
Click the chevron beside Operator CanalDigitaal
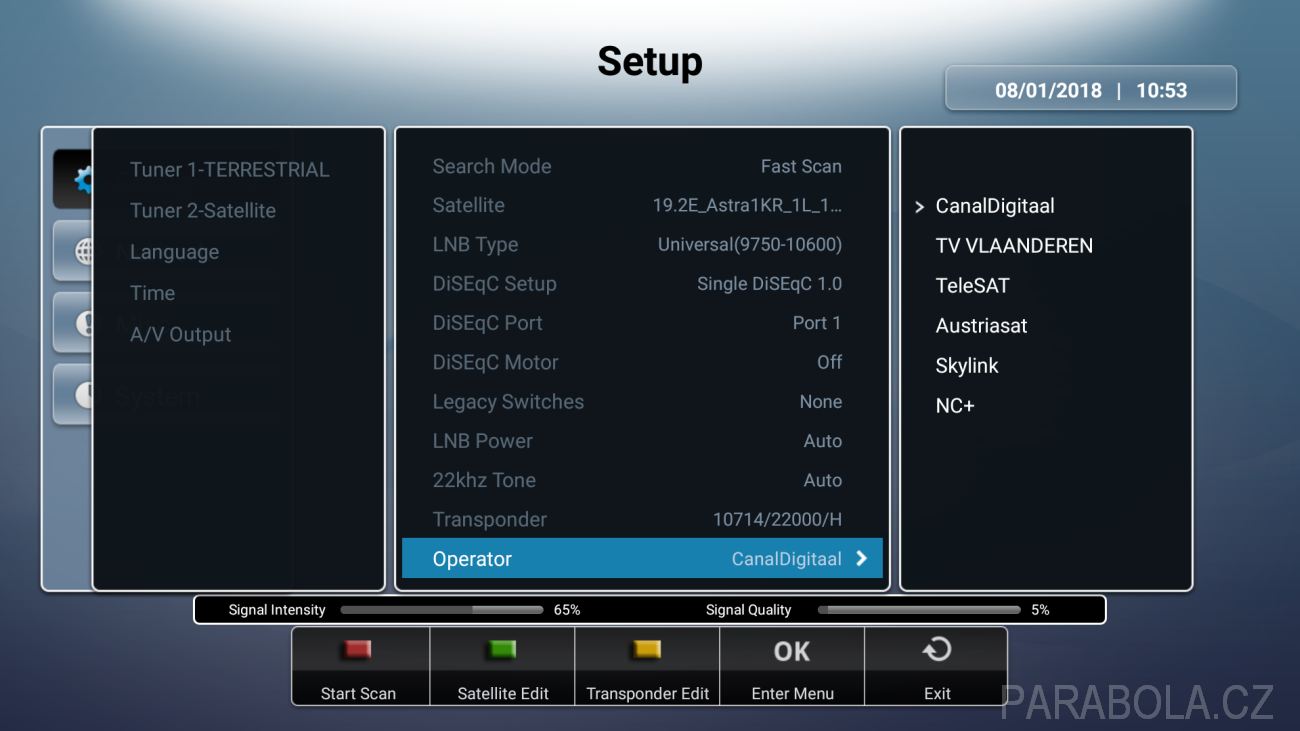pos(861,559)
